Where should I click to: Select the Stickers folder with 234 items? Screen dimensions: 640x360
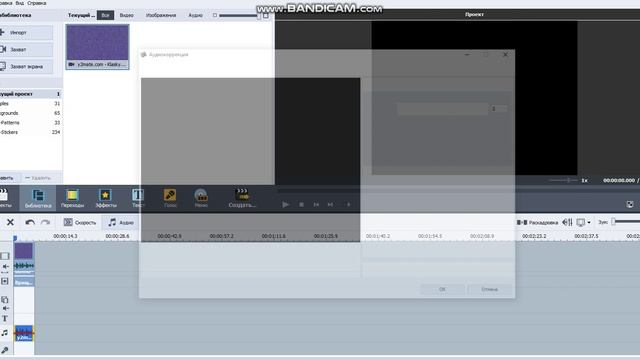(x=31, y=132)
